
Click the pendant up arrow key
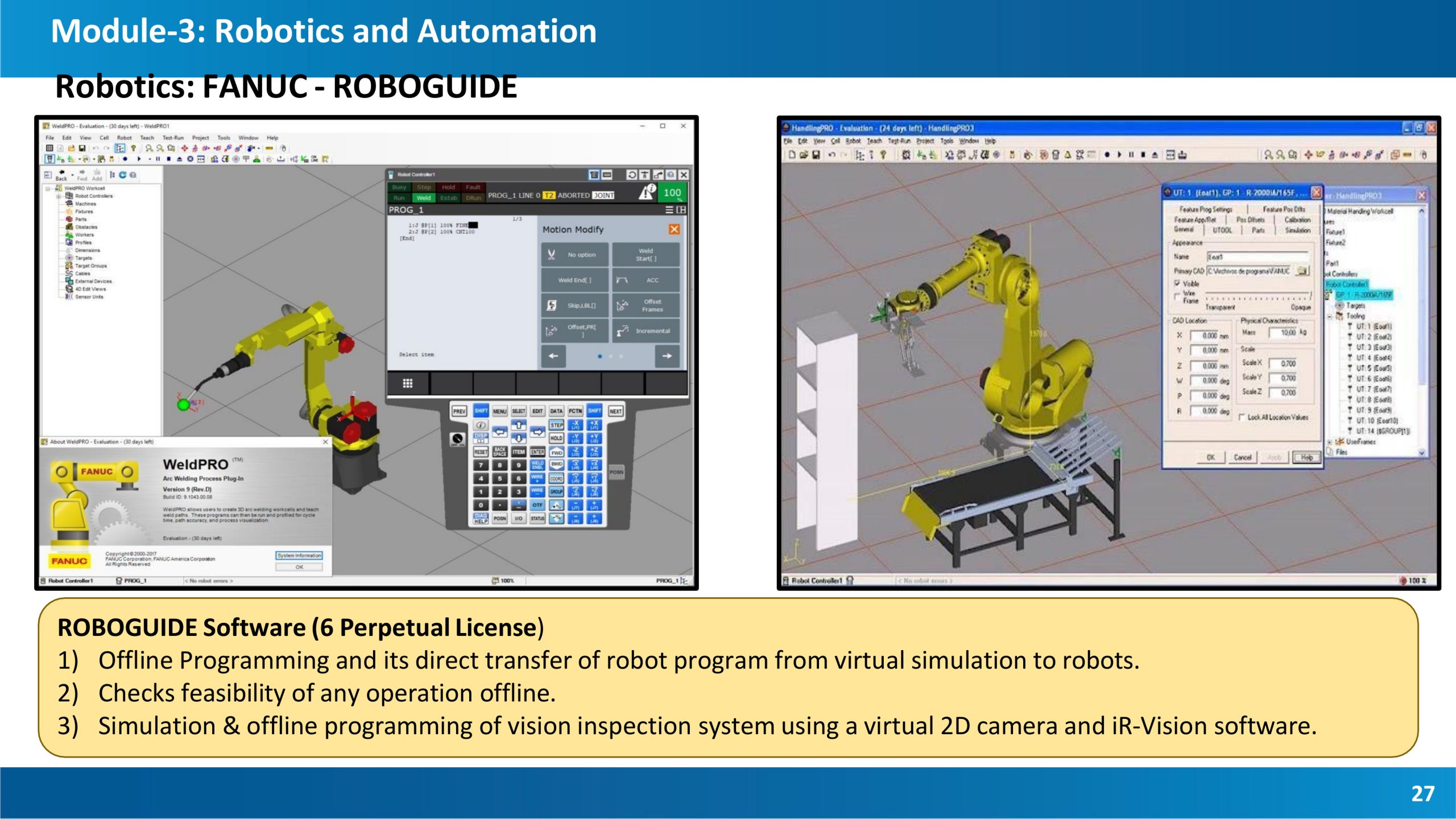[519, 425]
